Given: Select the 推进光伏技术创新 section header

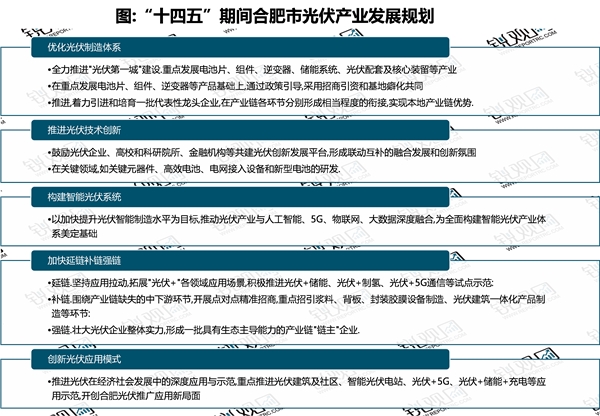Looking at the screenshot, I should click(x=240, y=130).
